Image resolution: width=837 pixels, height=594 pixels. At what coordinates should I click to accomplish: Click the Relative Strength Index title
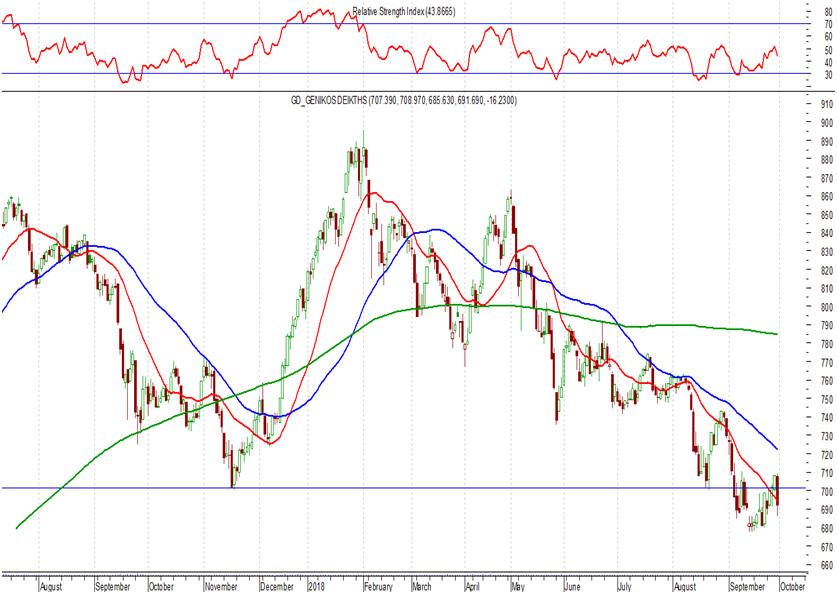[404, 11]
